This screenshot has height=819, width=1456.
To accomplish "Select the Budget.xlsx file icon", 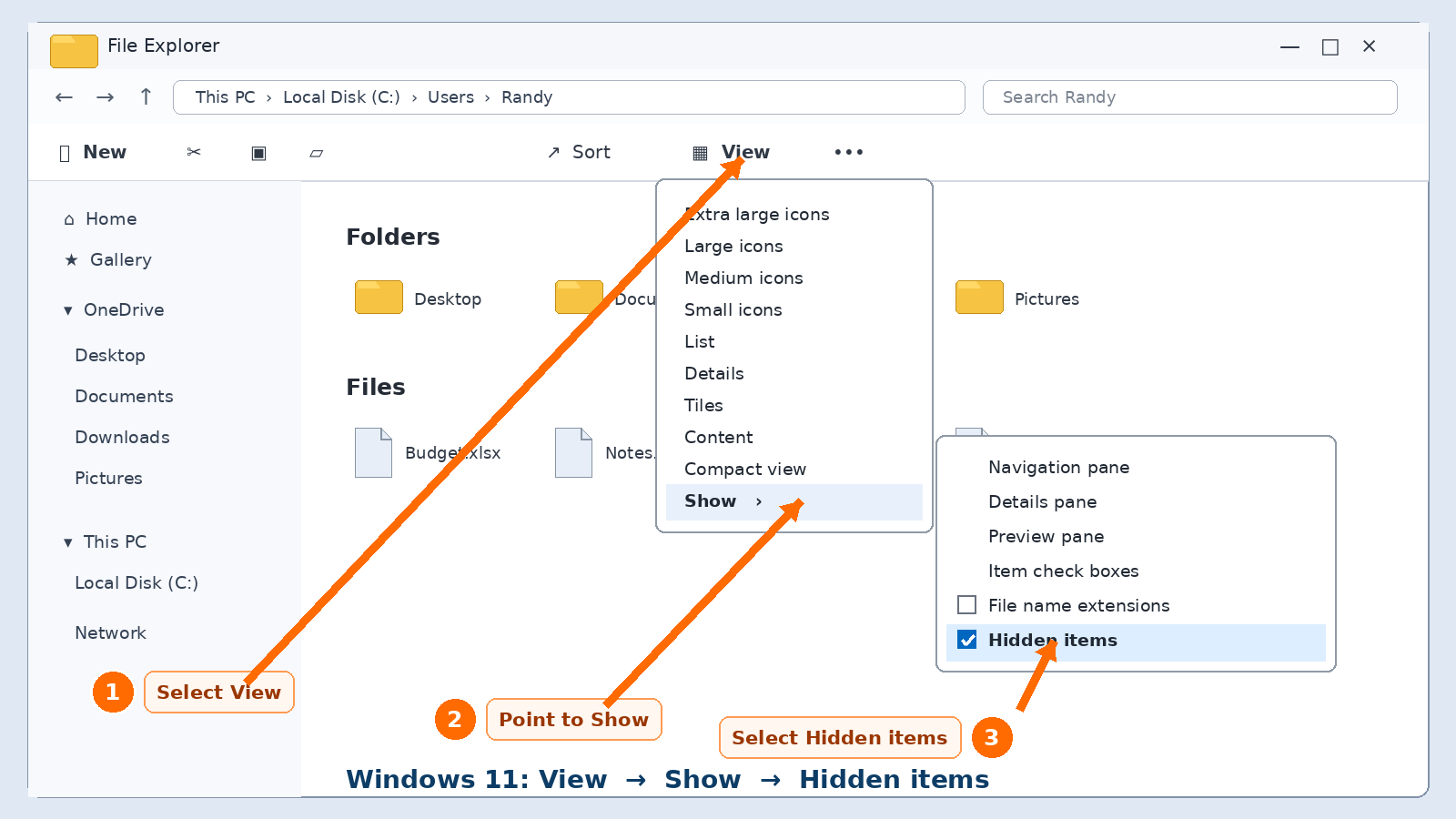I will [373, 452].
